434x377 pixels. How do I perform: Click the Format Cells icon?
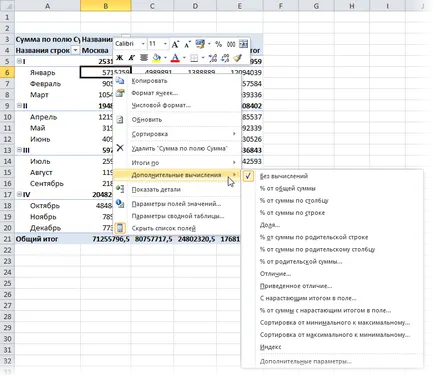coord(120,93)
